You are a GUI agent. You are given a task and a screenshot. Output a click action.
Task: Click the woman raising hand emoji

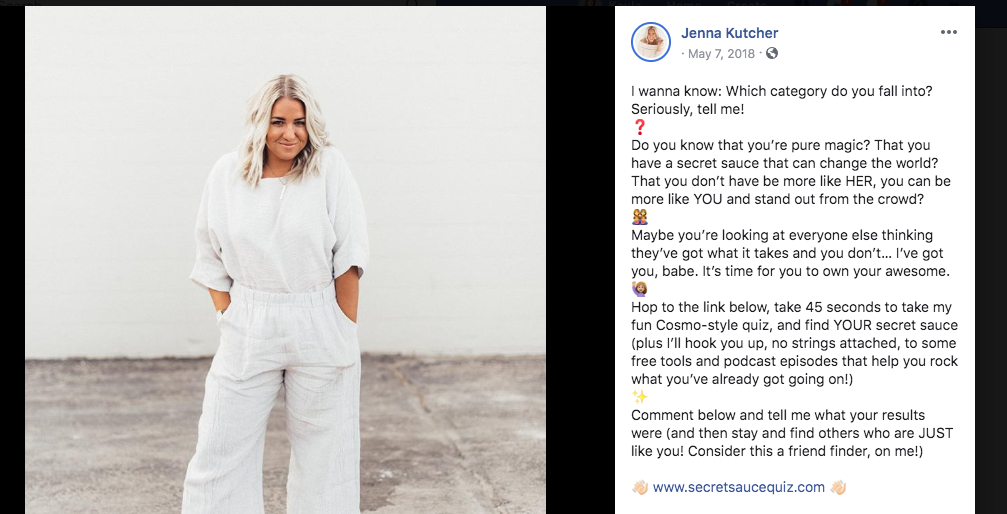(640, 289)
